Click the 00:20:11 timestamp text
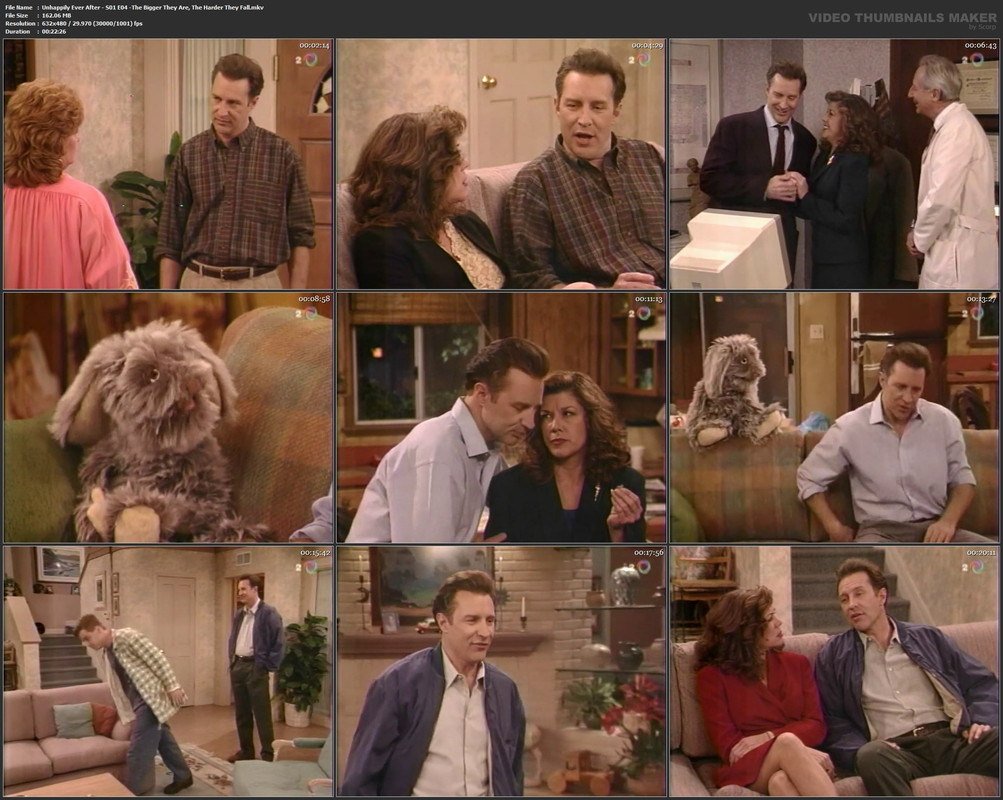 (x=981, y=553)
